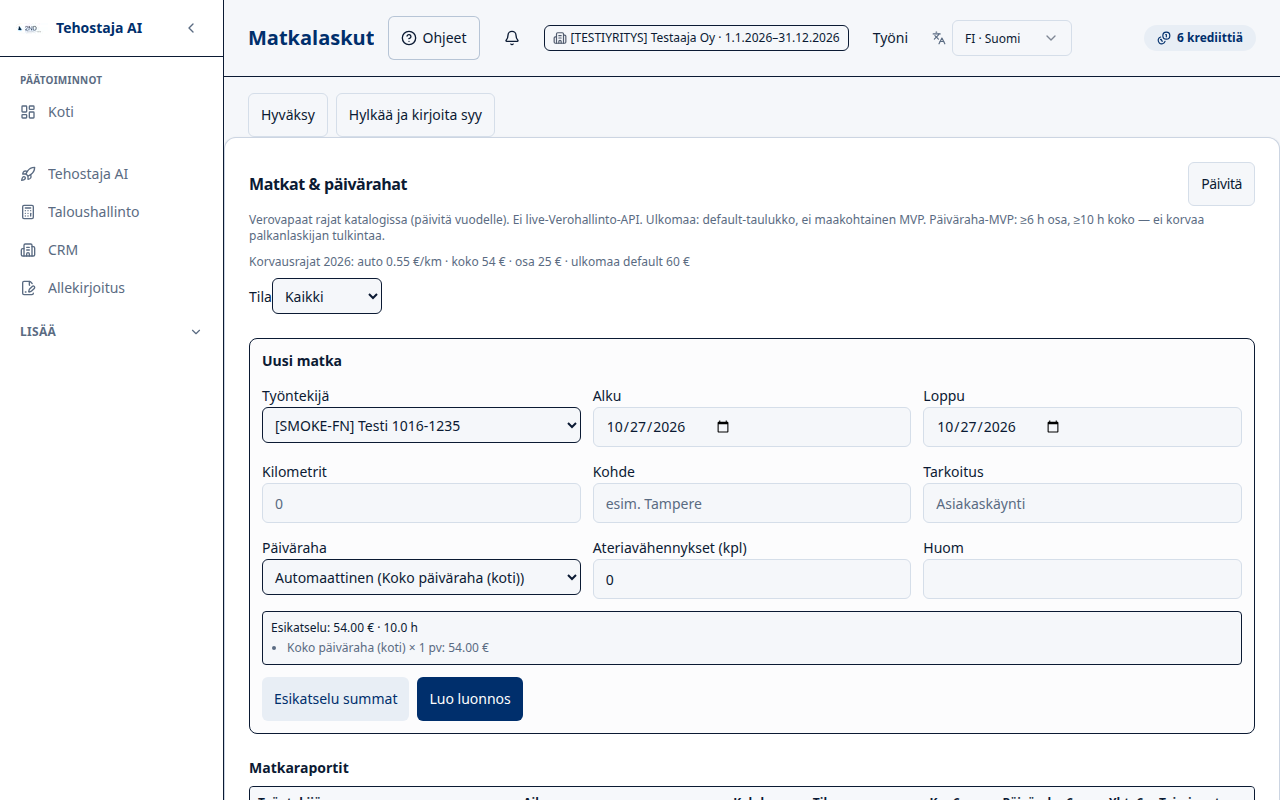Viewport: 1280px width, 800px height.
Task: Click the Koti grid icon
Action: 28,112
